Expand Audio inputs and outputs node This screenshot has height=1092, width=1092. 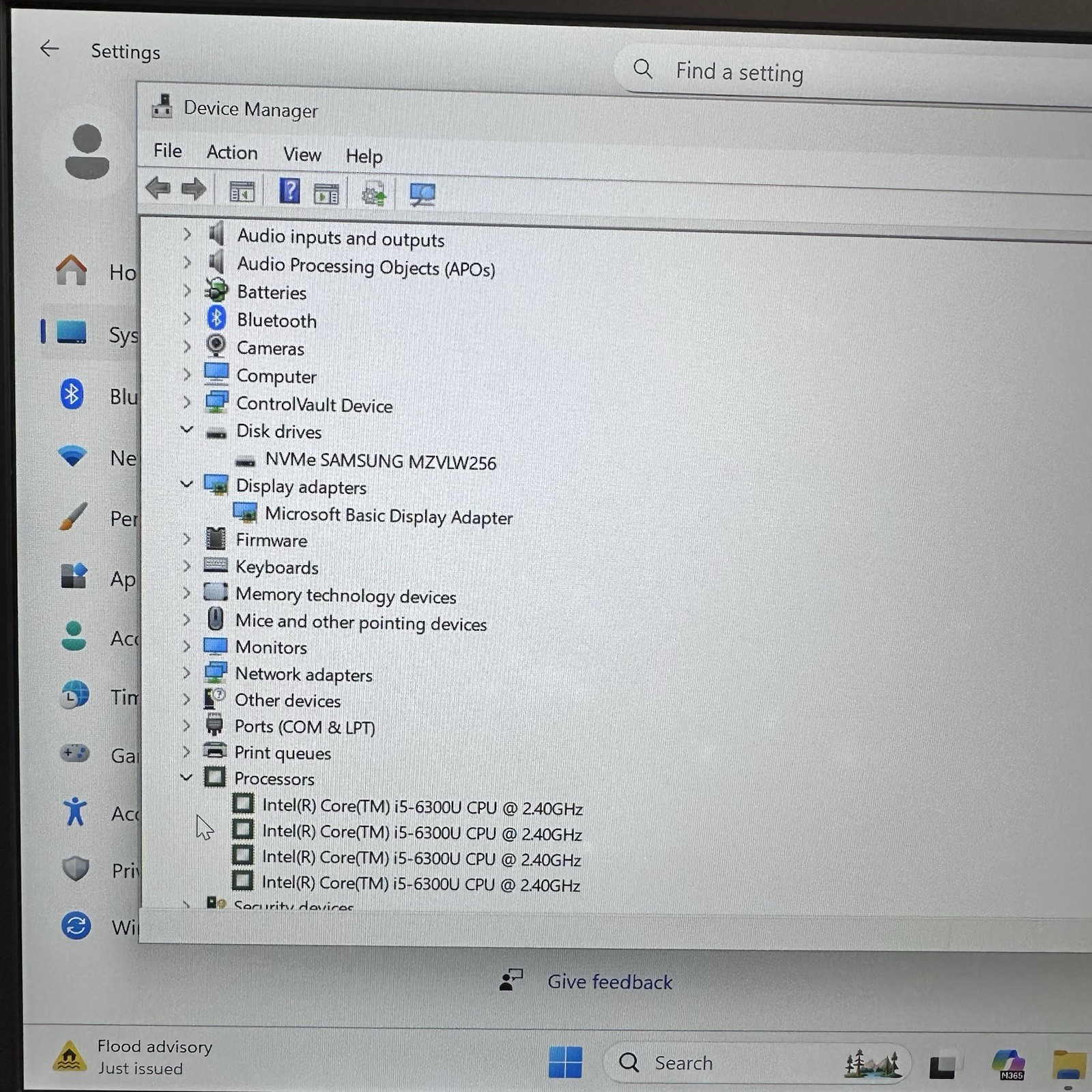187,235
